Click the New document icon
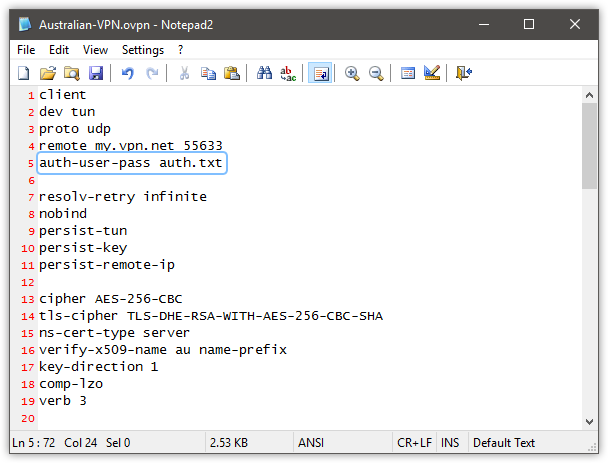This screenshot has width=609, height=464. (24, 73)
